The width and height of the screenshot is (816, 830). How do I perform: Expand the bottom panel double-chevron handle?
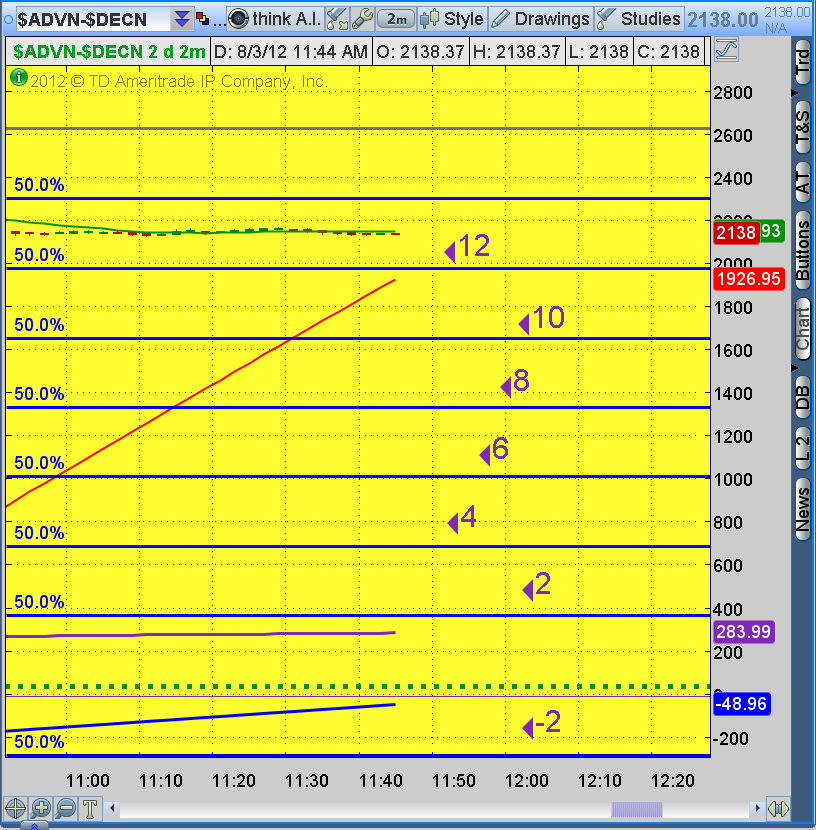[x=34, y=825]
